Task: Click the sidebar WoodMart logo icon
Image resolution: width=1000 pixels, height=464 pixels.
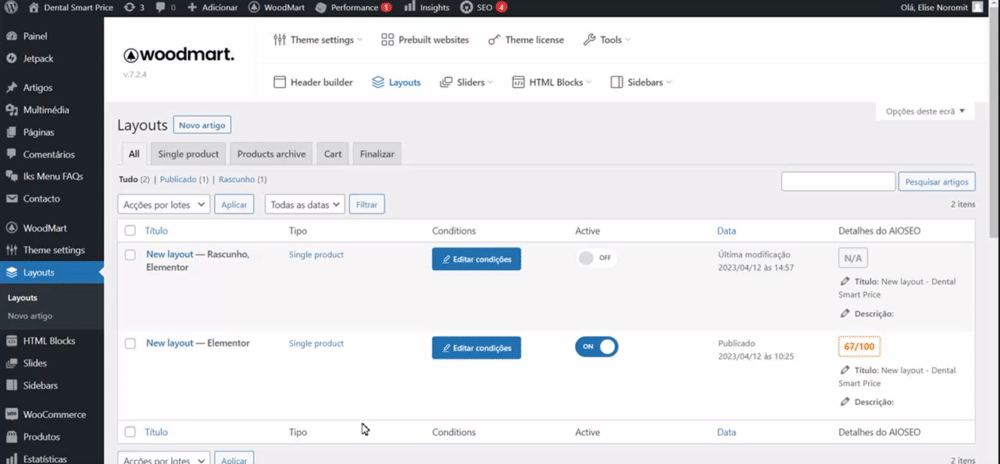Action: click(x=11, y=228)
